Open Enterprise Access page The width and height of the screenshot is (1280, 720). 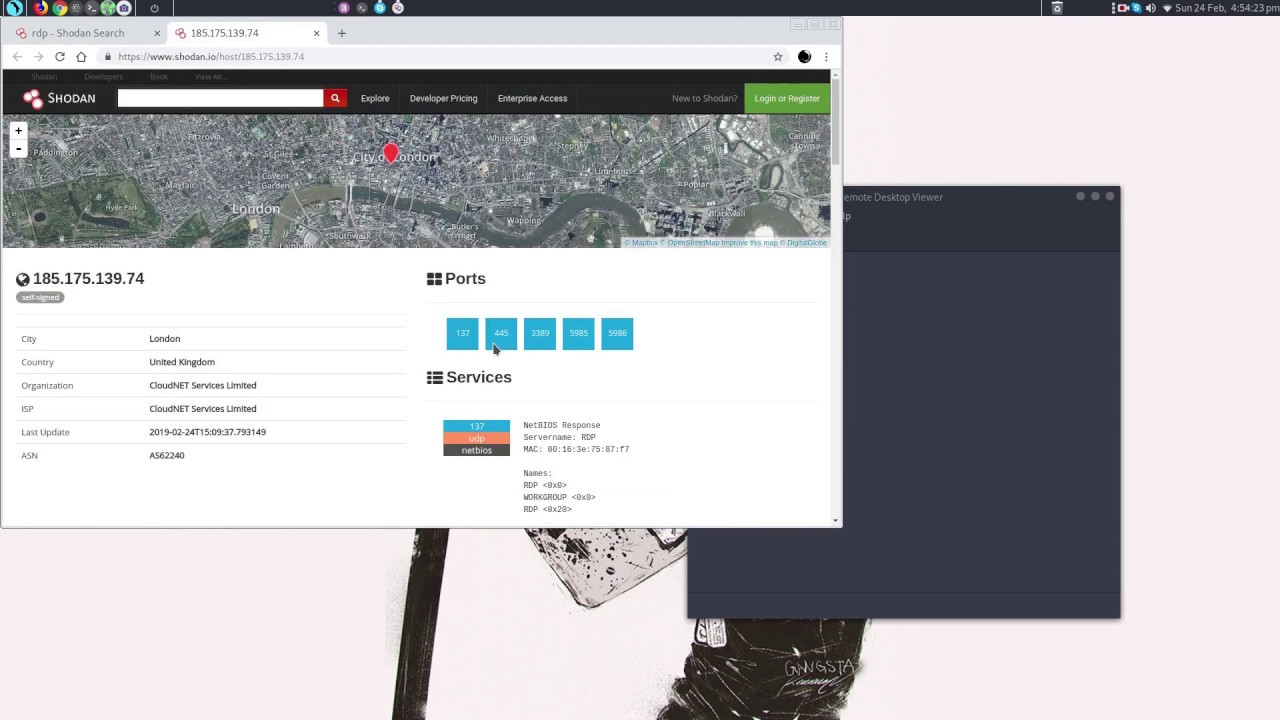point(532,98)
